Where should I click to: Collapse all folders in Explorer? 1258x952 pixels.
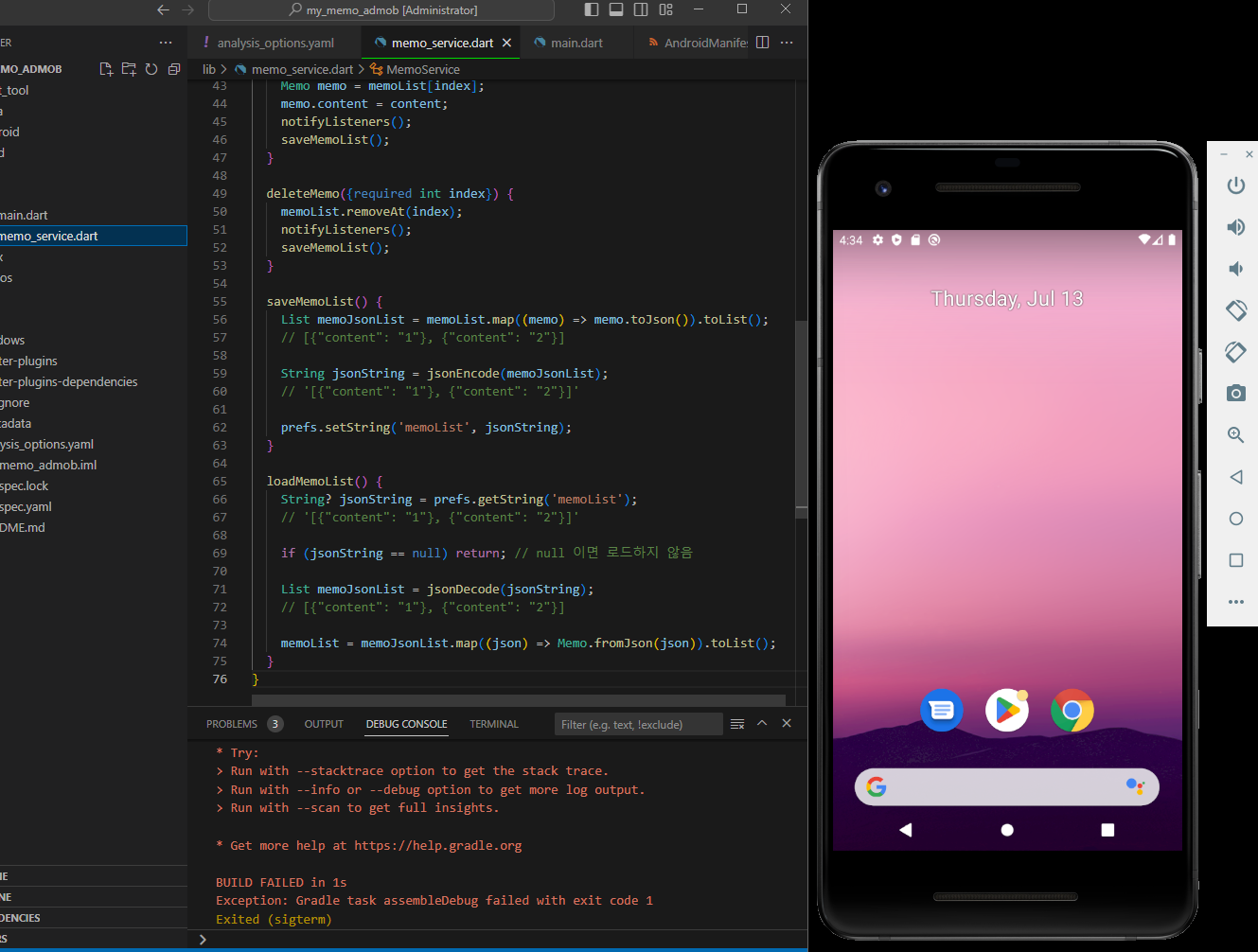click(174, 69)
